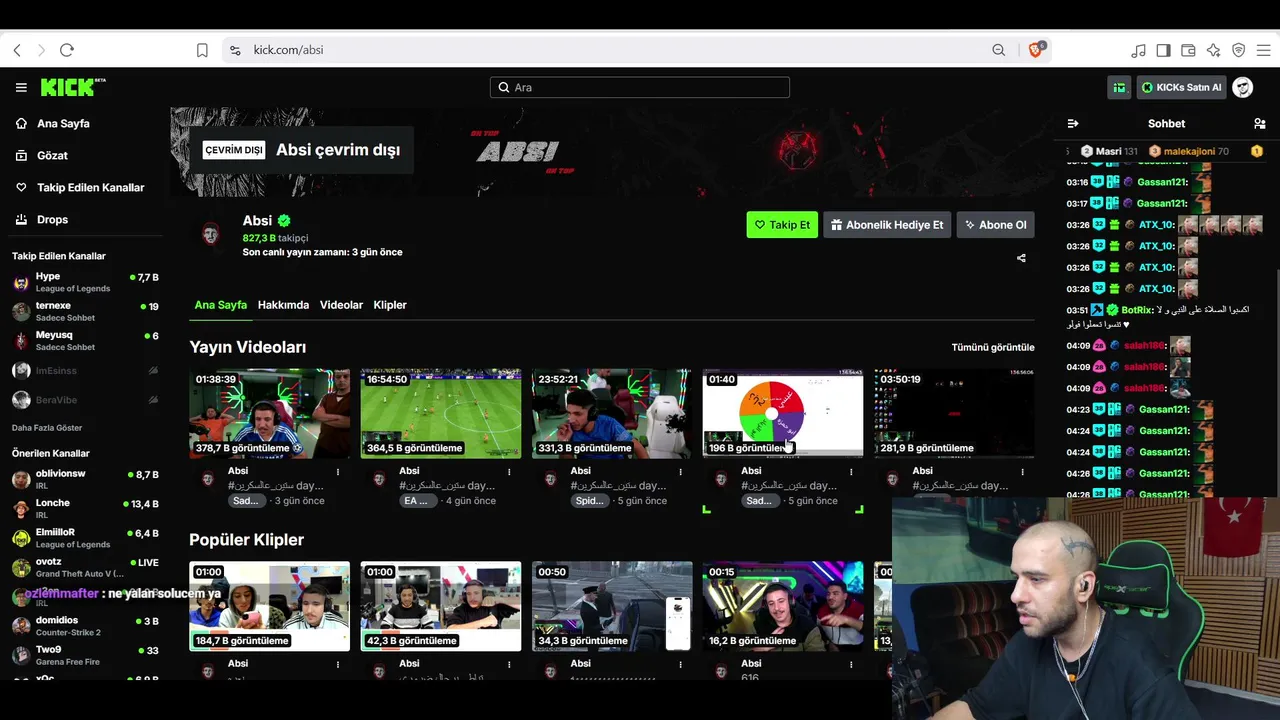
Task: Click the Drops icon in sidebar
Action: (x=21, y=220)
